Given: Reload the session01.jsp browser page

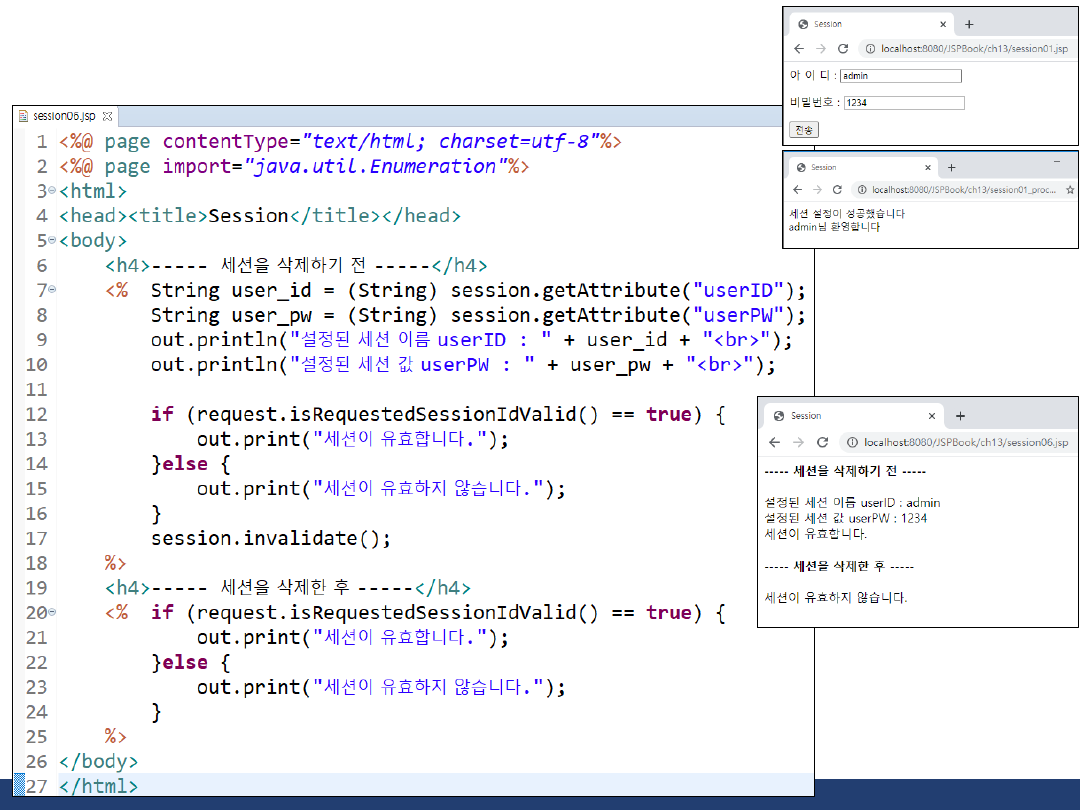Looking at the screenshot, I should click(x=843, y=48).
